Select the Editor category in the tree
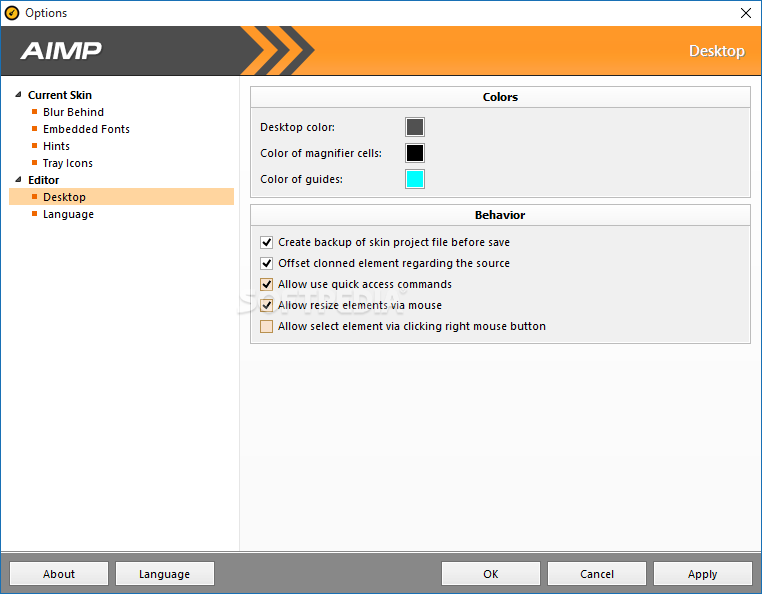This screenshot has width=762, height=594. pos(43,180)
